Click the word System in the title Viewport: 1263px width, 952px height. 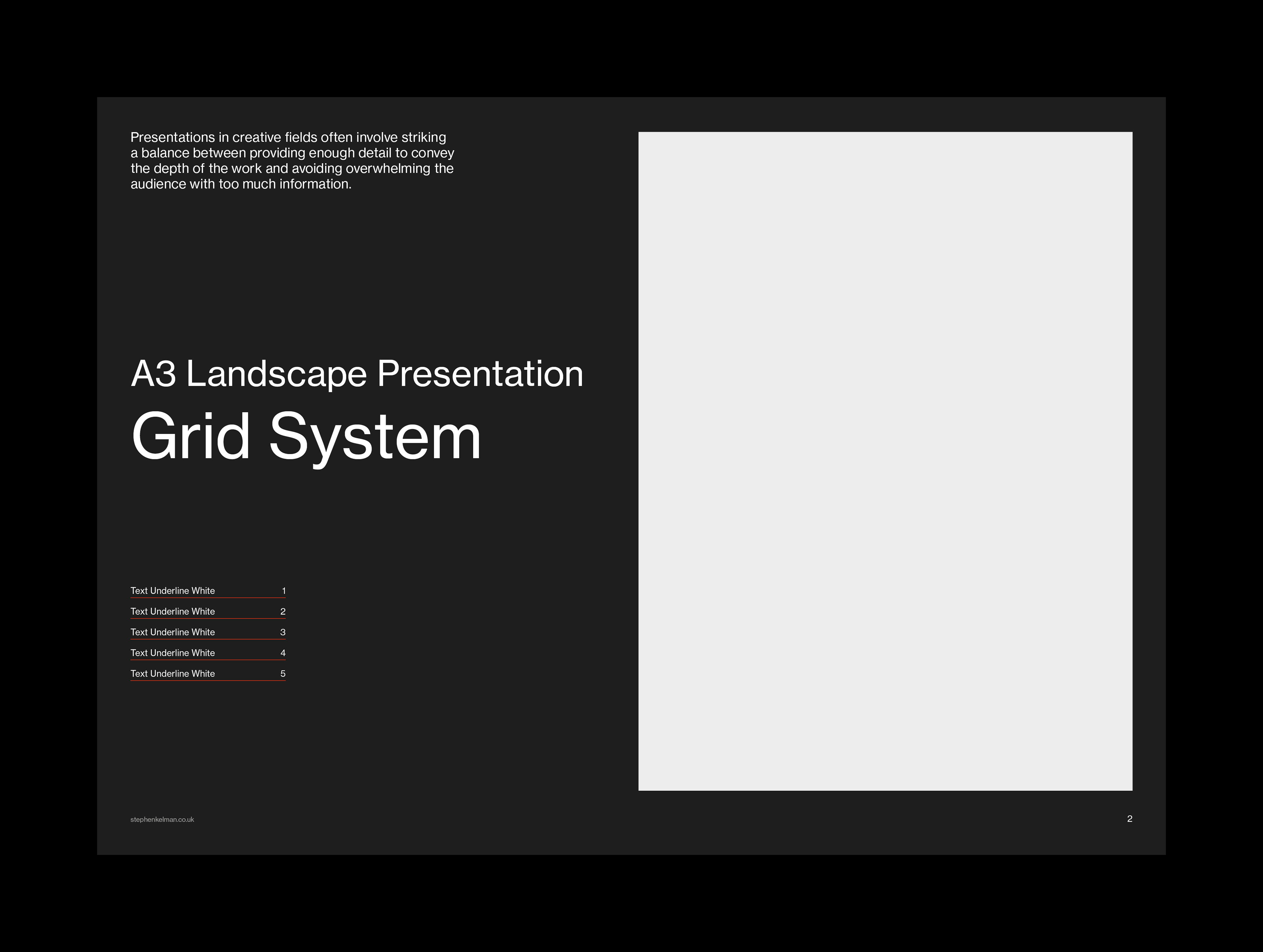[x=375, y=437]
